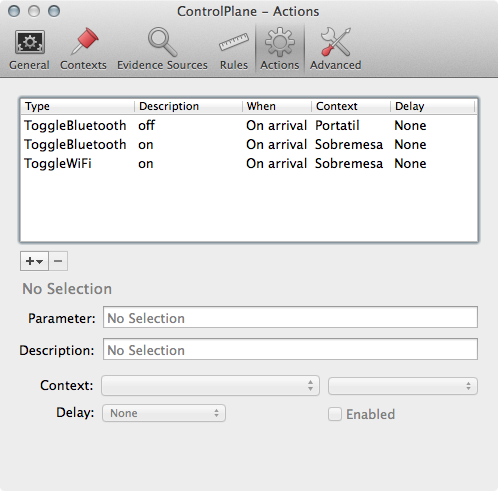The height and width of the screenshot is (491, 498).
Task: Sort by the Delay column header
Action: tap(432, 106)
